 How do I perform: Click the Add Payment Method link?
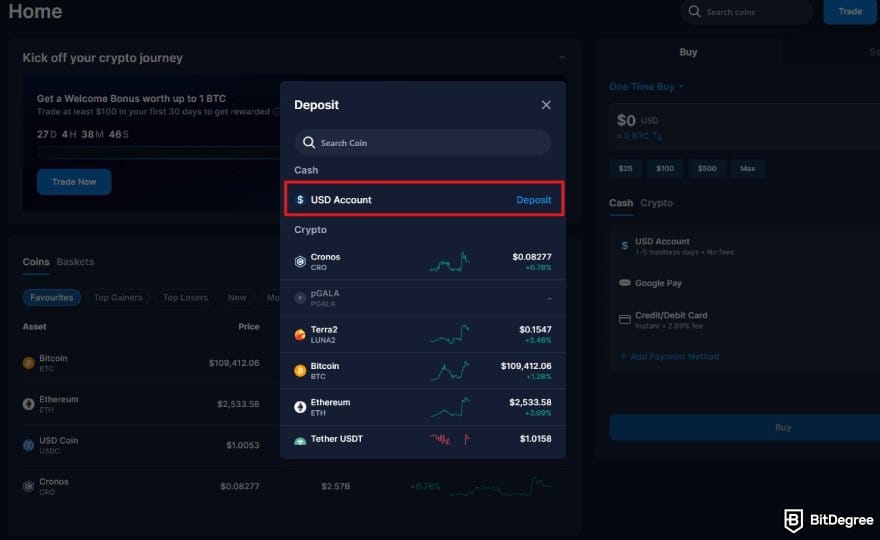(670, 356)
